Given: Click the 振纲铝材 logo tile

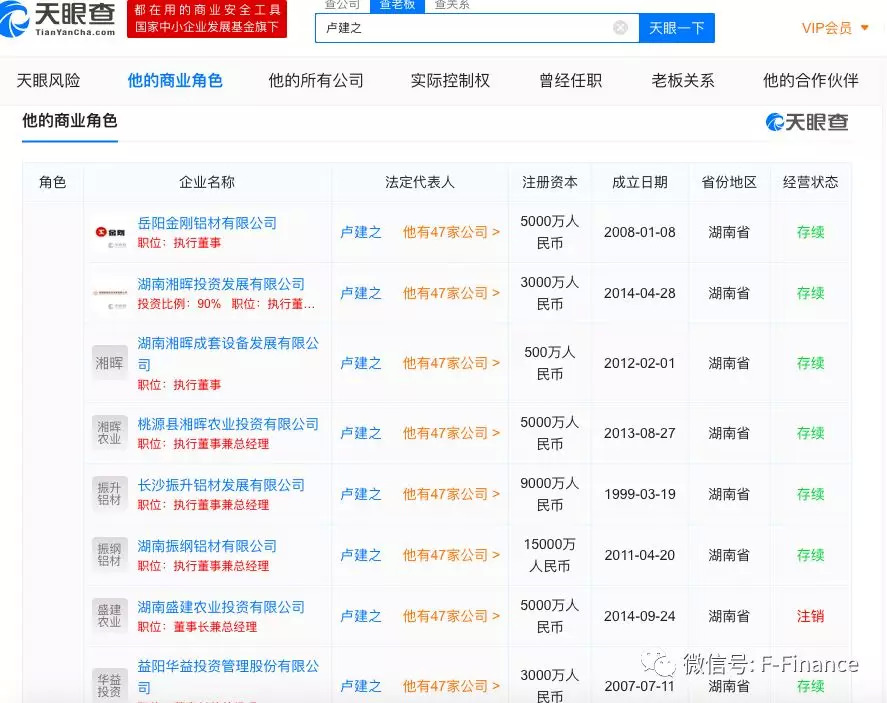Looking at the screenshot, I should (110, 555).
